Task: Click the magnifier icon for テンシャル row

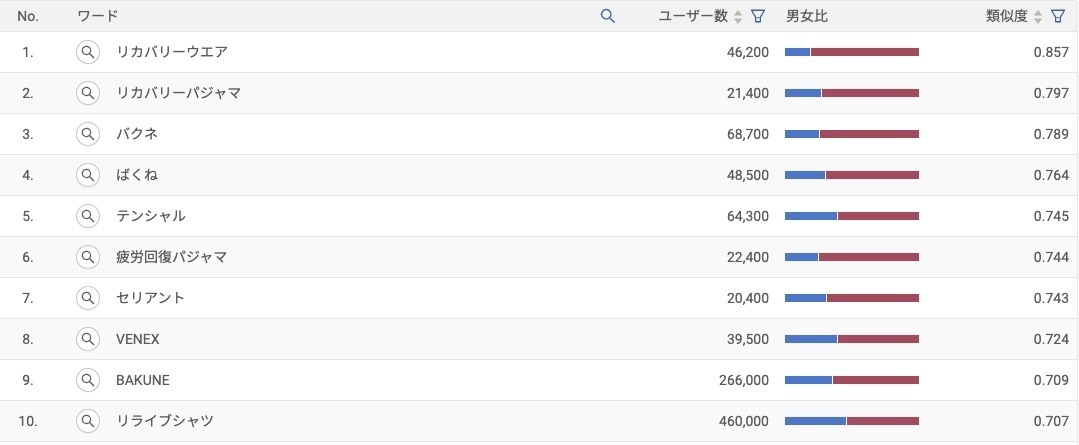Action: (x=88, y=216)
